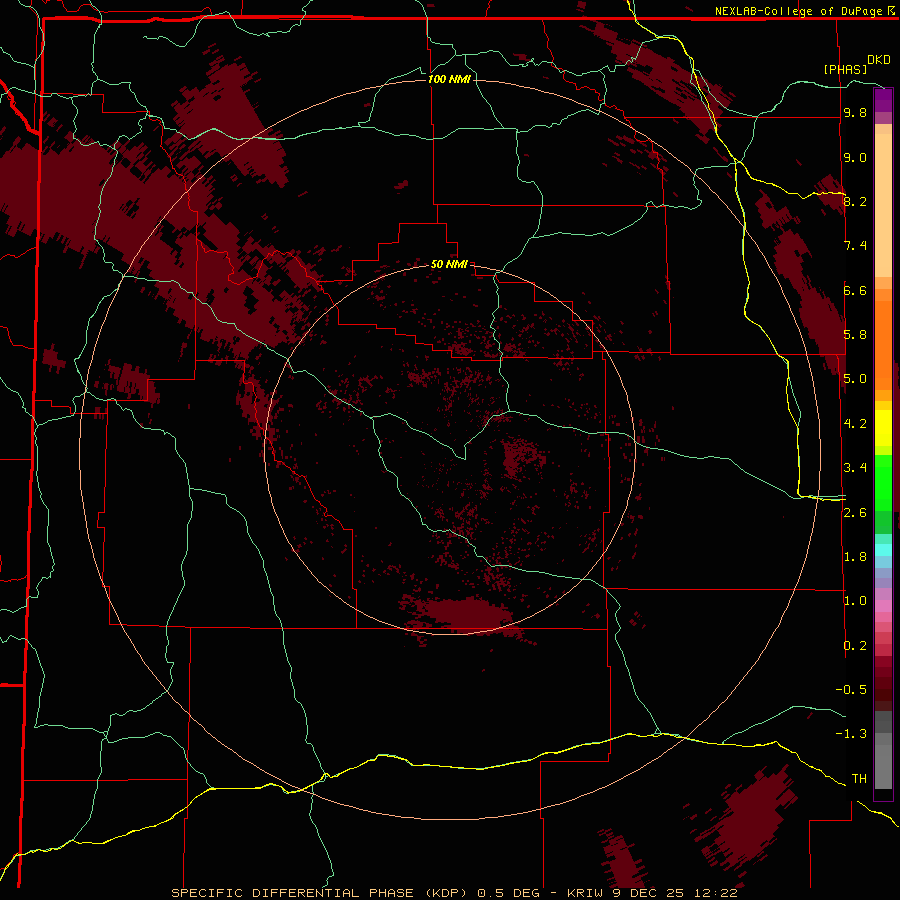Click the bright yellow segment beside 4.2
Image resolution: width=900 pixels, height=900 pixels.
point(883,428)
